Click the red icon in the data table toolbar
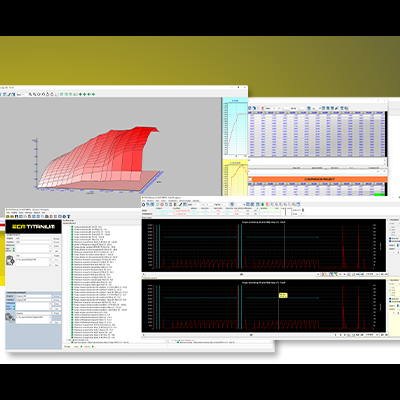The height and width of the screenshot is (400, 400). (263, 108)
